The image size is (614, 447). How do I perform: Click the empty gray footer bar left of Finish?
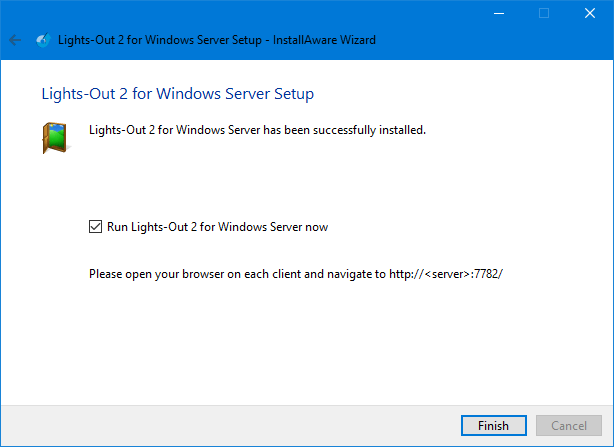(231, 426)
